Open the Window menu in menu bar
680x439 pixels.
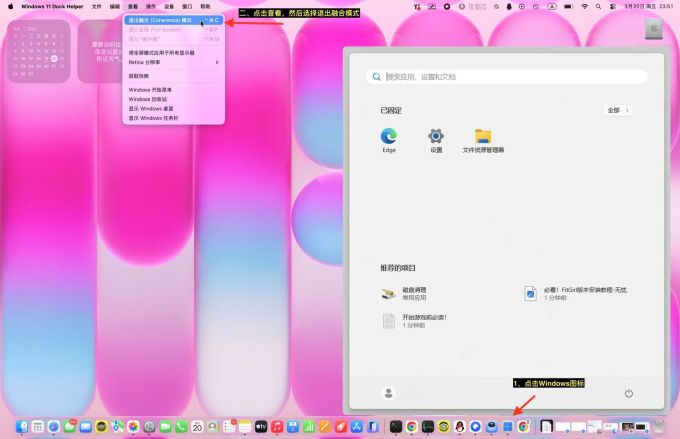pos(187,7)
